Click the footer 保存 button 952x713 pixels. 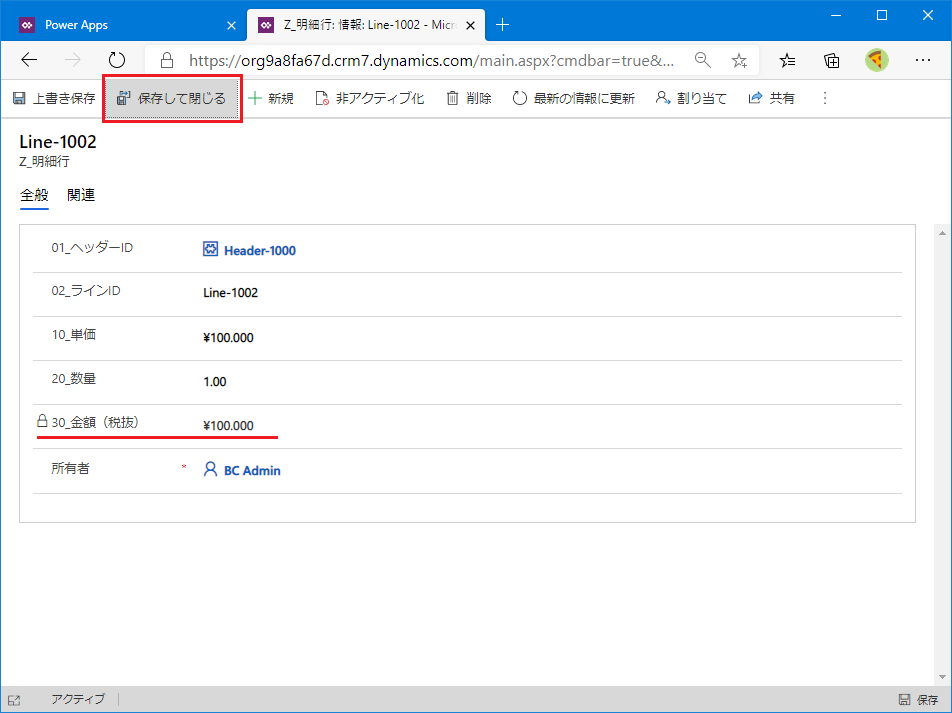tap(919, 700)
